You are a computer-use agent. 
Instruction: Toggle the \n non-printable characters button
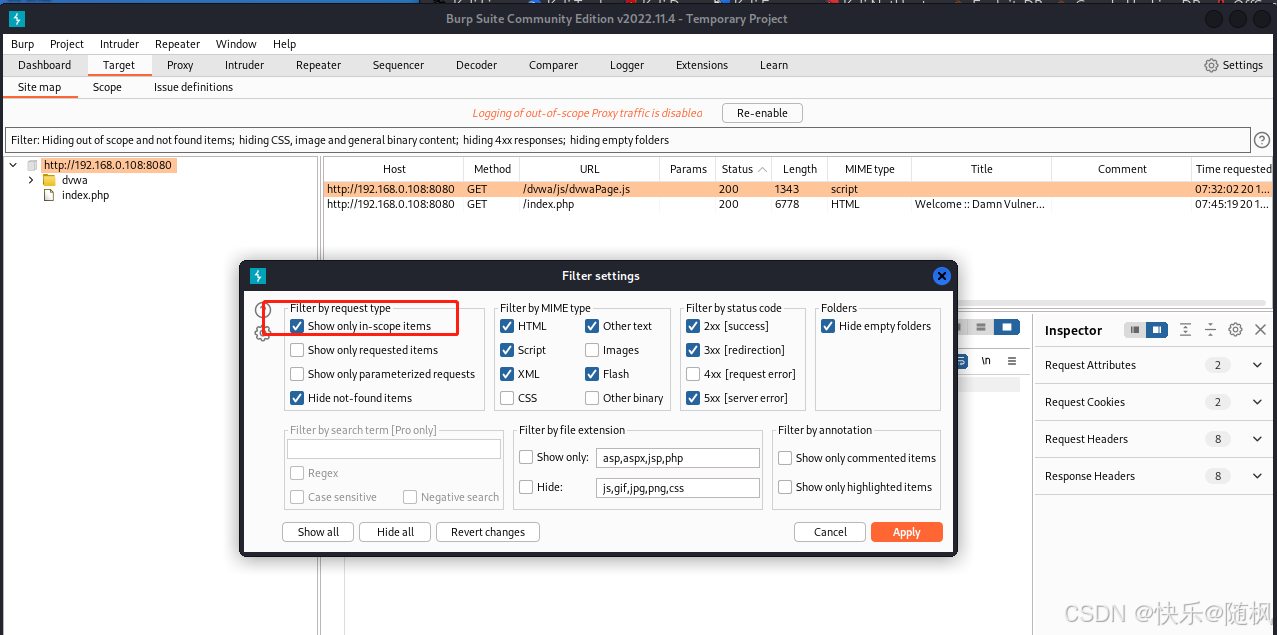pyautogui.click(x=986, y=361)
